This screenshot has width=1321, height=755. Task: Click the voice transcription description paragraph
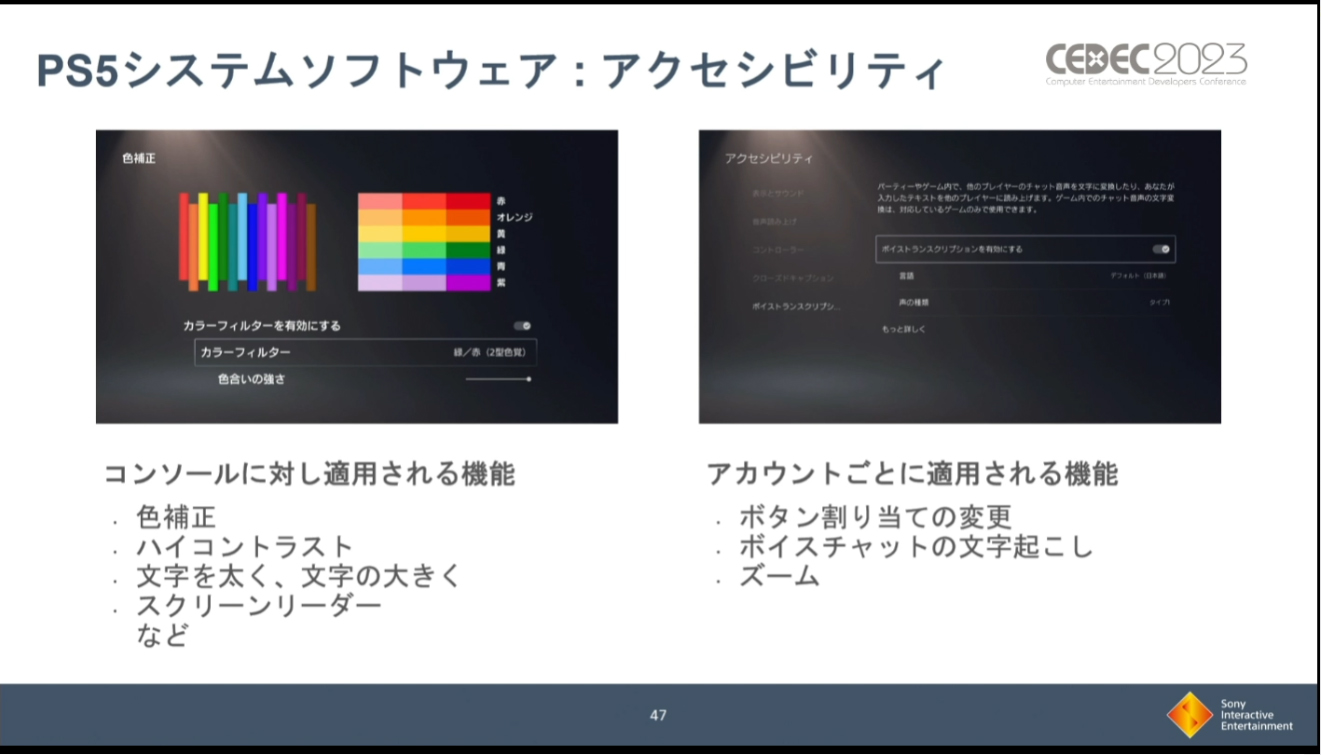click(x=1026, y=198)
